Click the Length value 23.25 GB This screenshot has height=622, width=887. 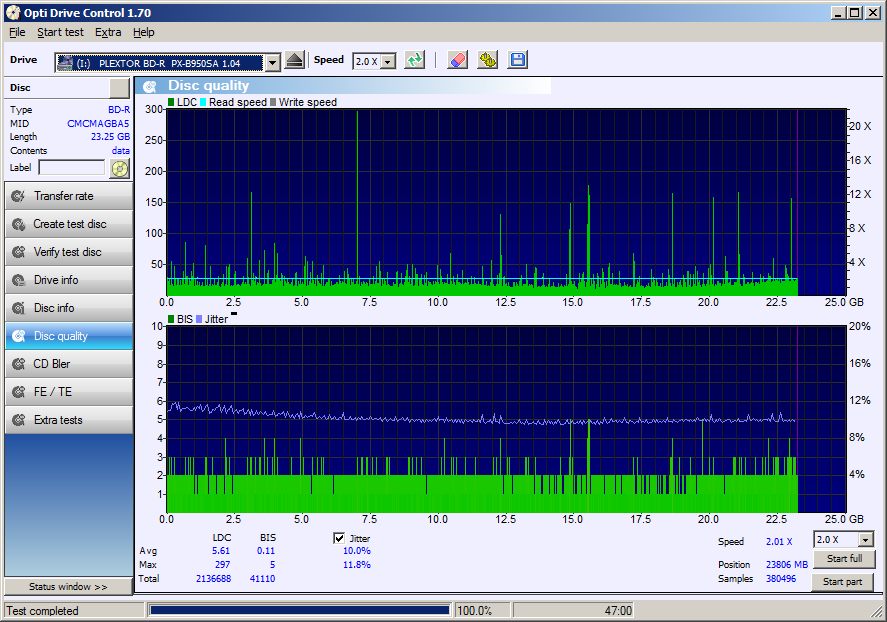[110, 137]
